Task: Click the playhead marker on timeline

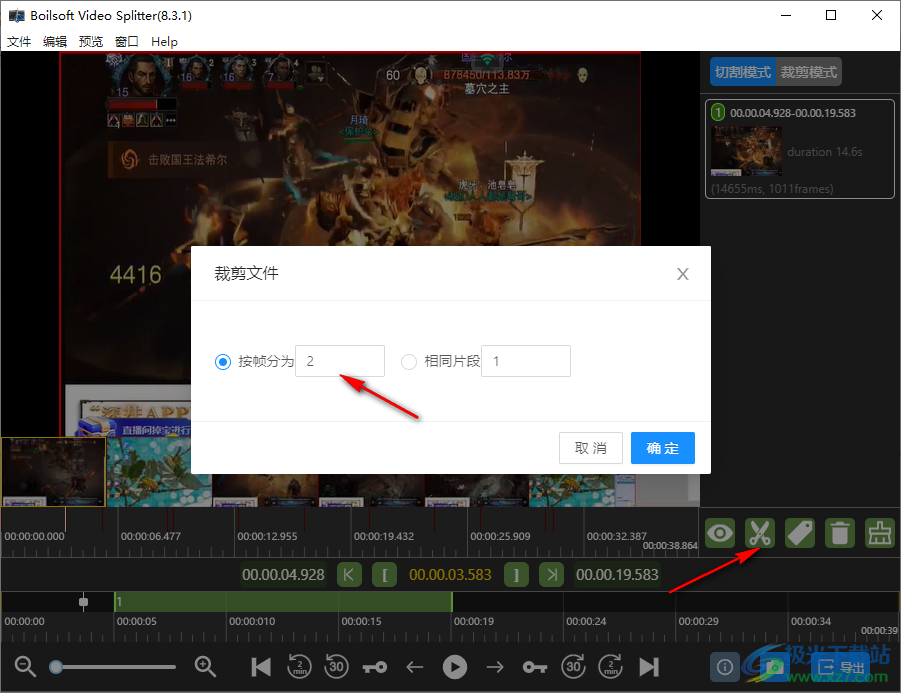Action: pos(83,602)
